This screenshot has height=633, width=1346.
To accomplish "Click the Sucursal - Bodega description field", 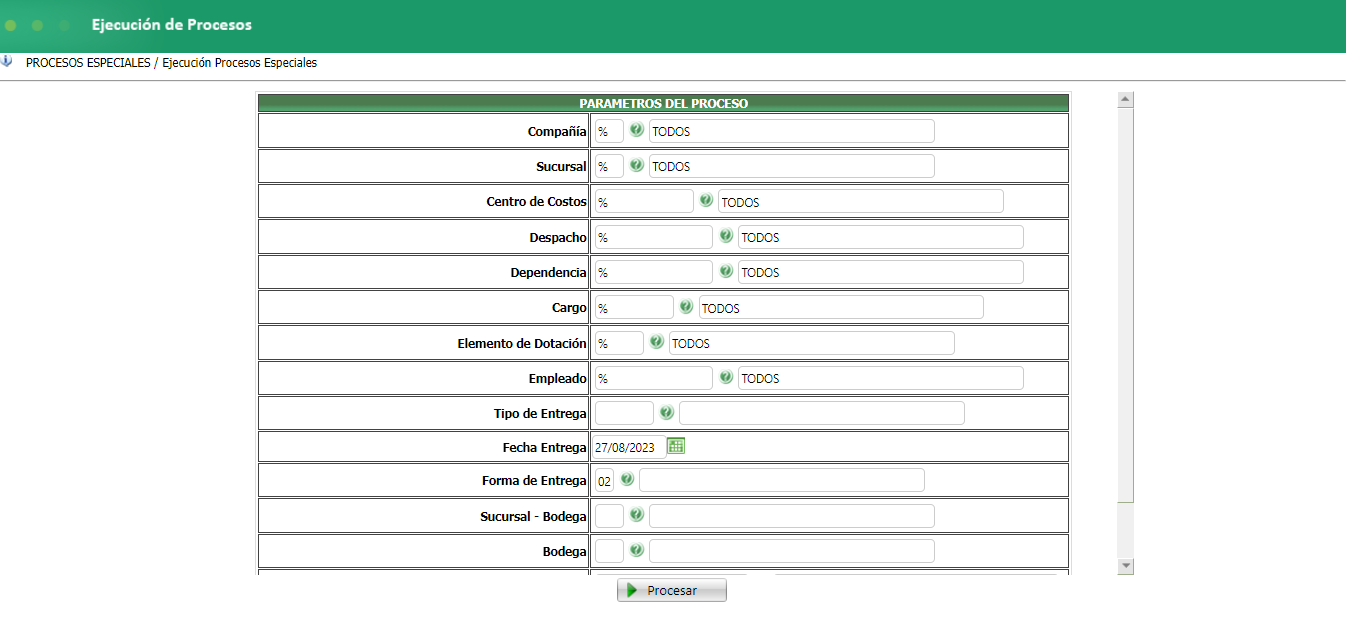I will click(792, 516).
